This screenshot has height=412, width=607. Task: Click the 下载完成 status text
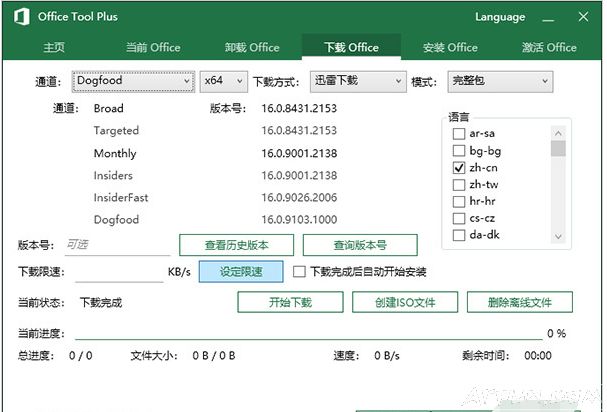click(x=101, y=302)
